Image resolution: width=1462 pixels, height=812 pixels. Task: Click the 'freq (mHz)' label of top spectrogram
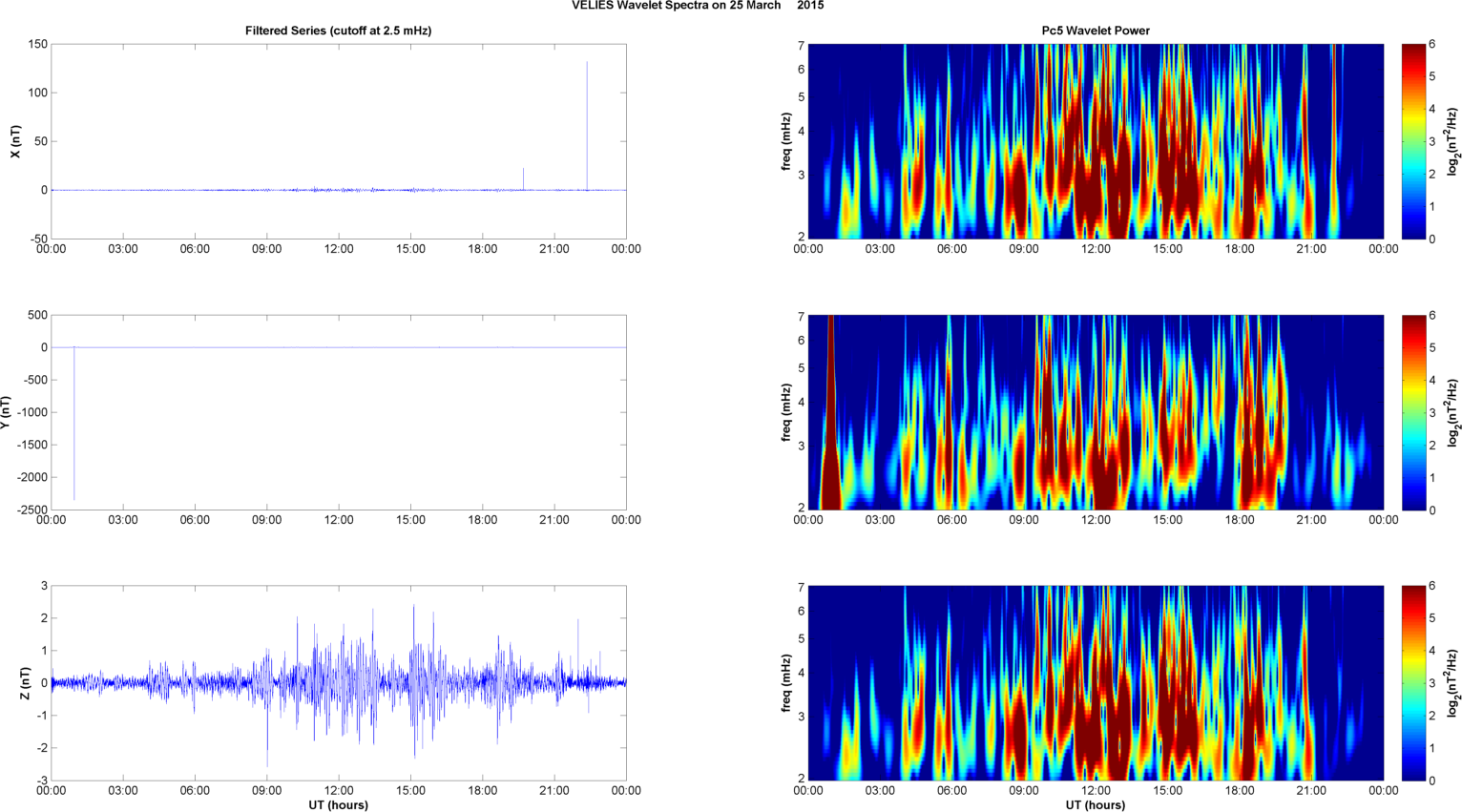[x=785, y=141]
